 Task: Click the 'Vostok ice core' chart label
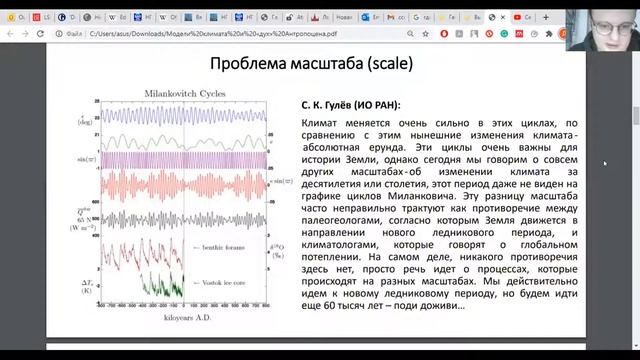point(224,282)
